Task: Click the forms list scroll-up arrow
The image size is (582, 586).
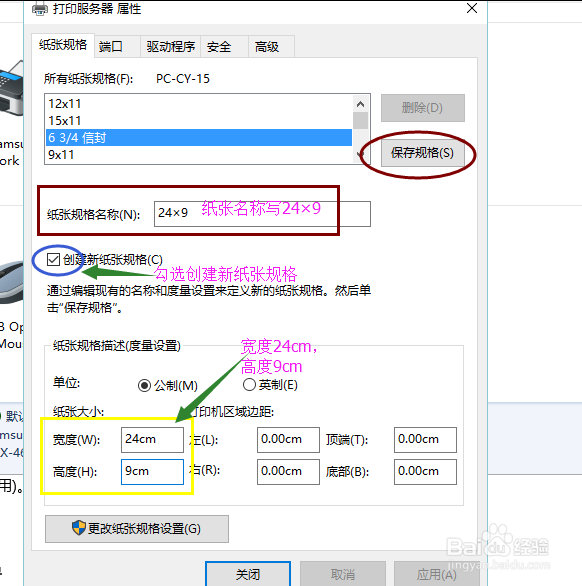Action: coord(360,104)
